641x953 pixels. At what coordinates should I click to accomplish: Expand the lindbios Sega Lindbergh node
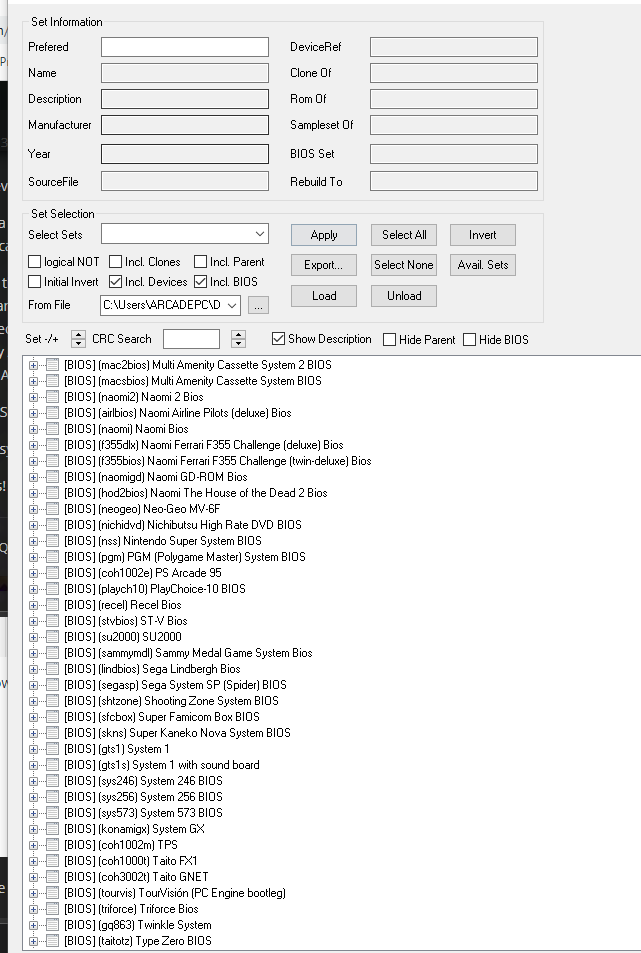tap(33, 669)
